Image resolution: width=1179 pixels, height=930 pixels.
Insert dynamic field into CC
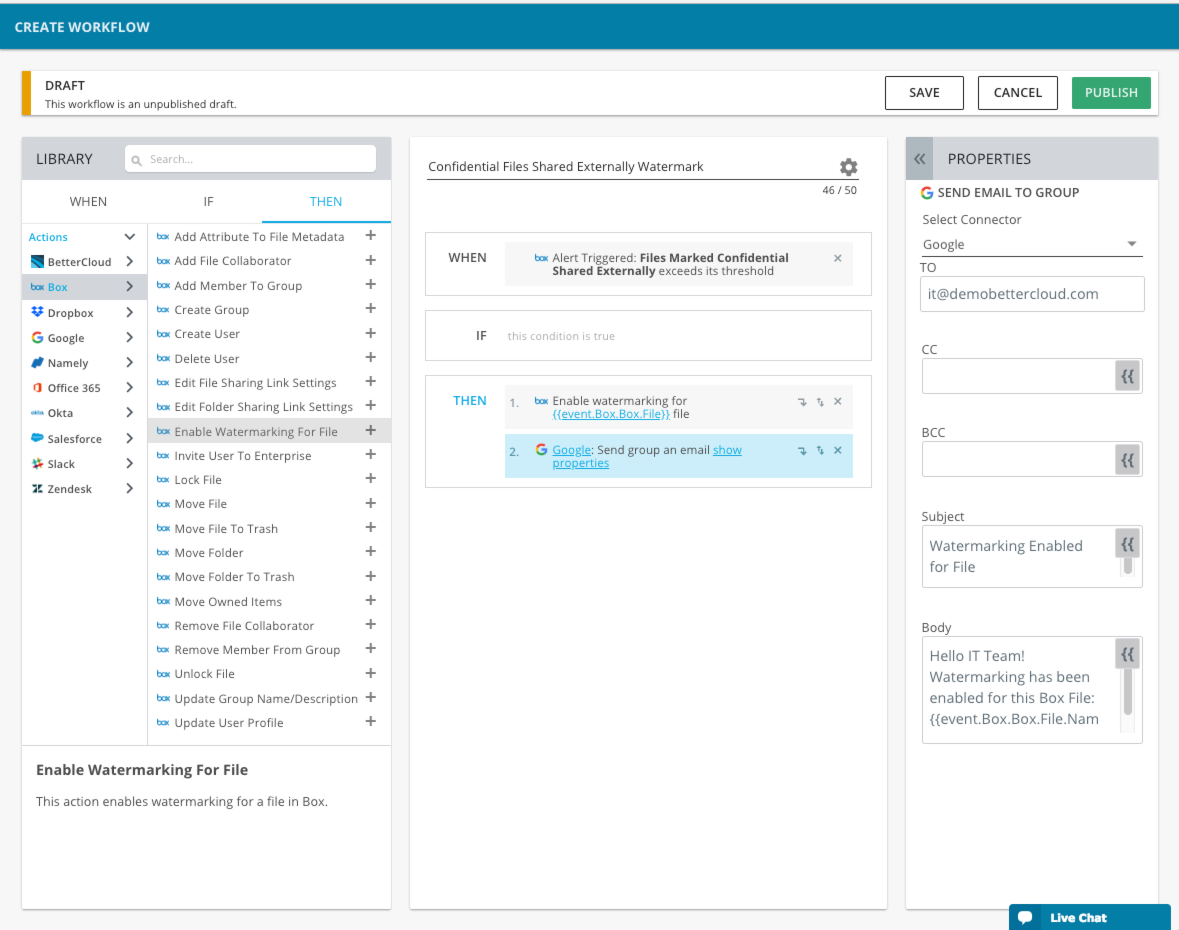pyautogui.click(x=1127, y=376)
